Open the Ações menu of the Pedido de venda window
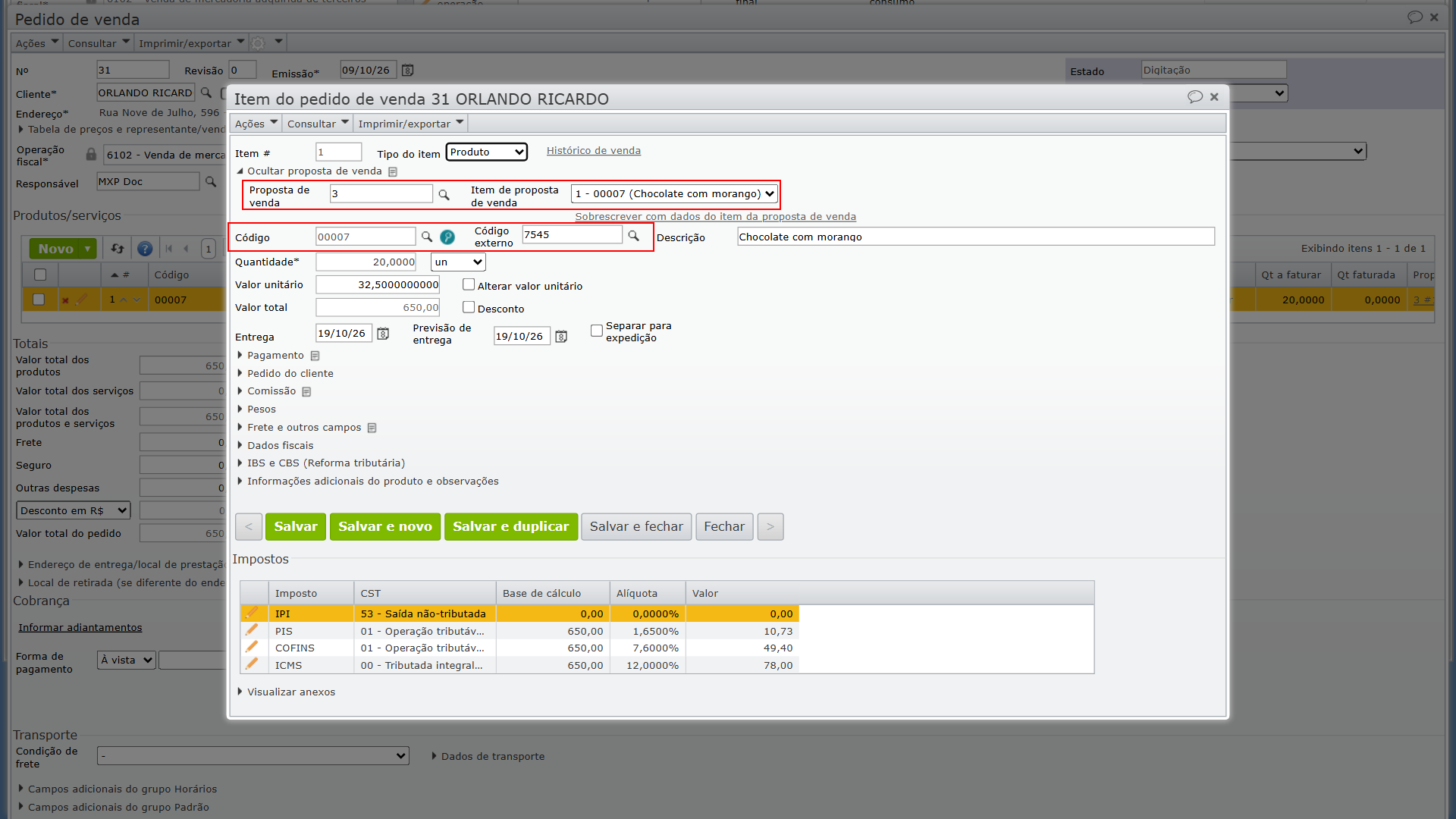Screen dimensions: 1456x819 (x=36, y=43)
